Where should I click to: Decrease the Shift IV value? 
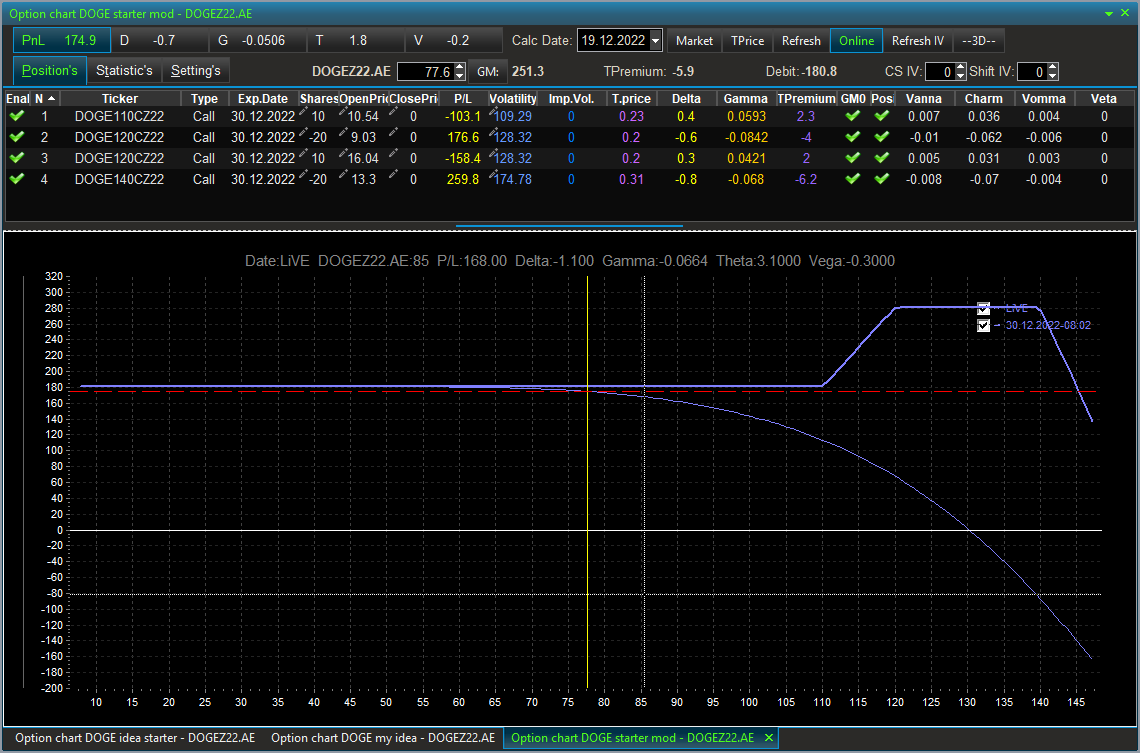(1053, 76)
